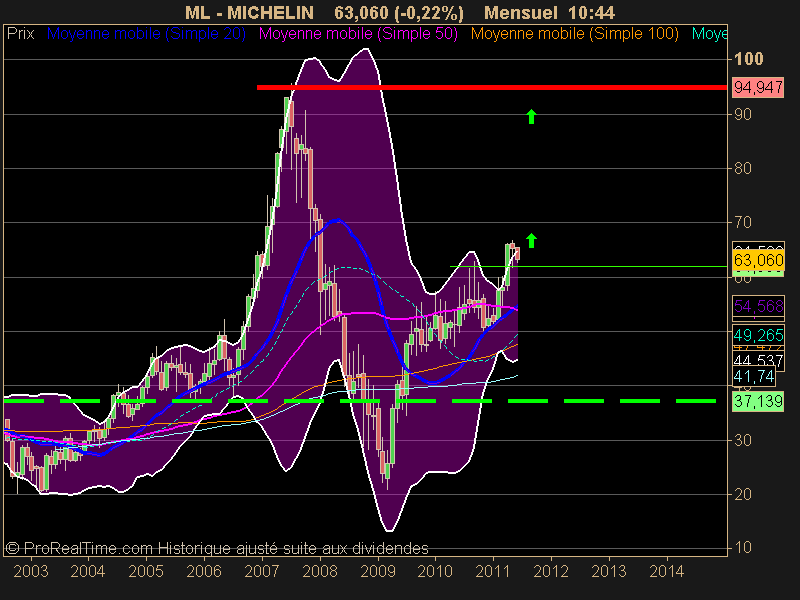Image resolution: width=800 pixels, height=600 pixels.
Task: Click the 80 price axis label
Action: click(x=743, y=168)
